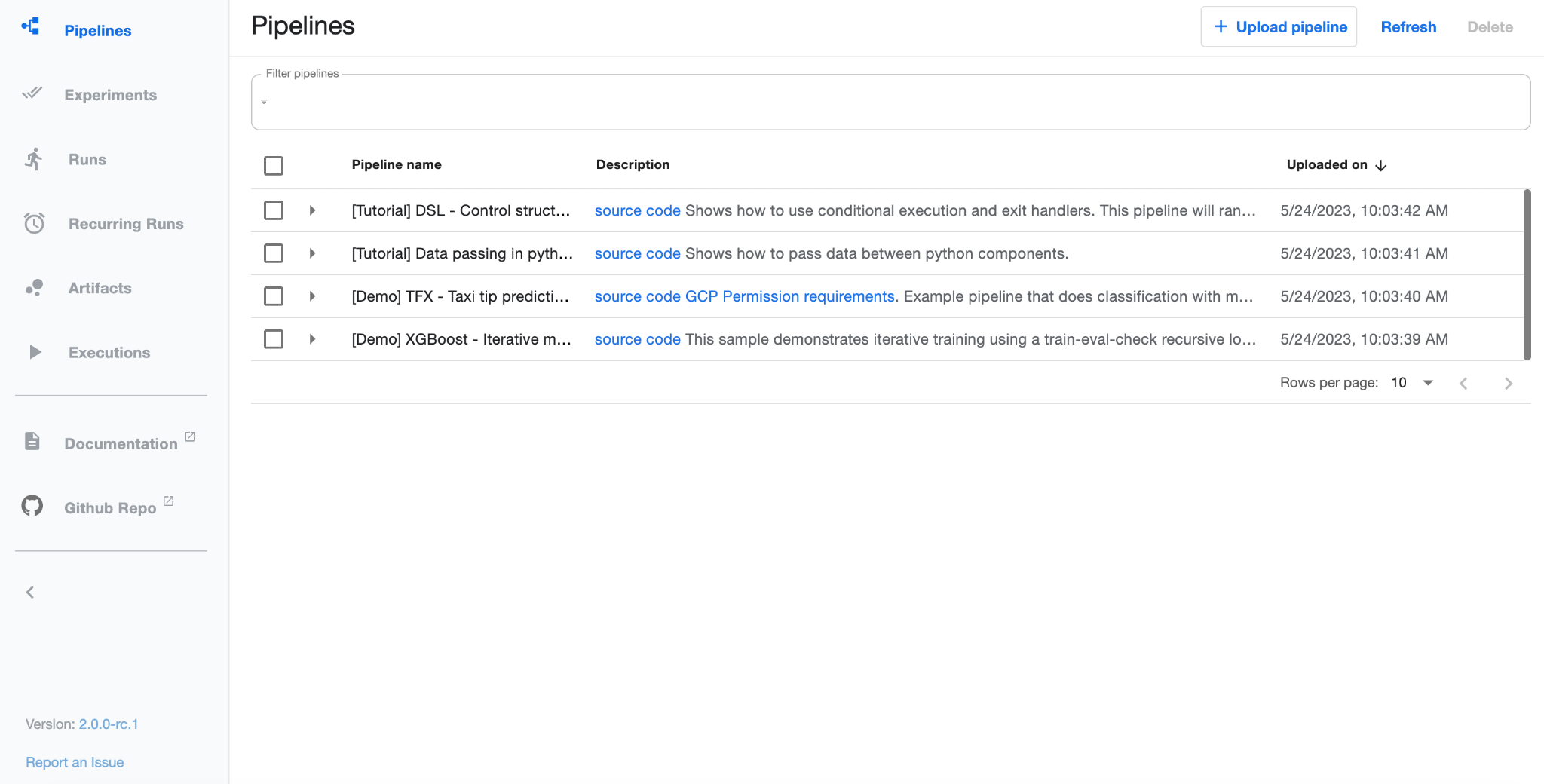The width and height of the screenshot is (1544, 784).
Task: Go to Recurring Runs section
Action: coord(126,224)
